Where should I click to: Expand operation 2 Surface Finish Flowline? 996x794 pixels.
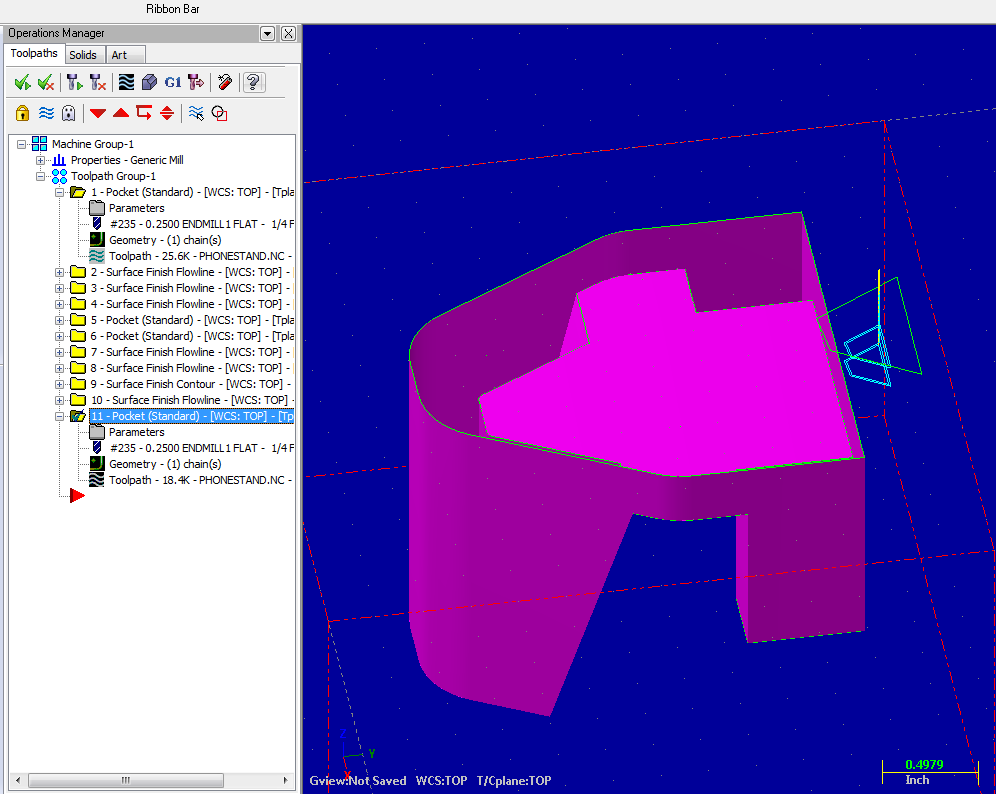(59, 272)
